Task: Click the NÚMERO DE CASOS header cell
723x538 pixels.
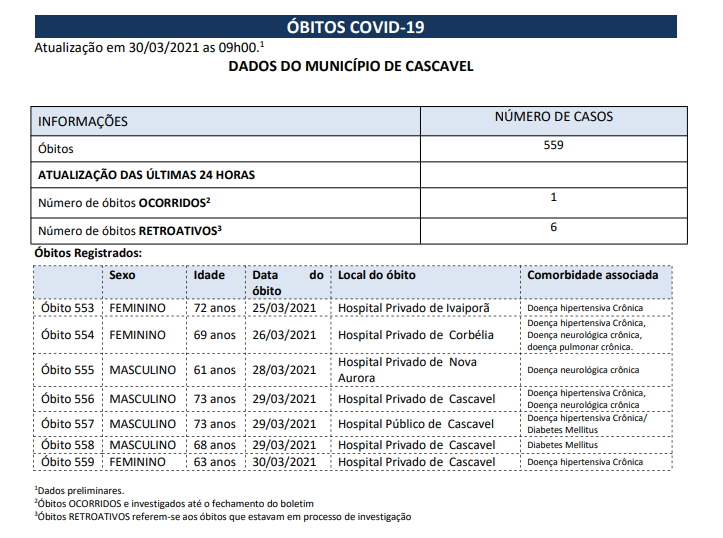Action: pos(554,121)
